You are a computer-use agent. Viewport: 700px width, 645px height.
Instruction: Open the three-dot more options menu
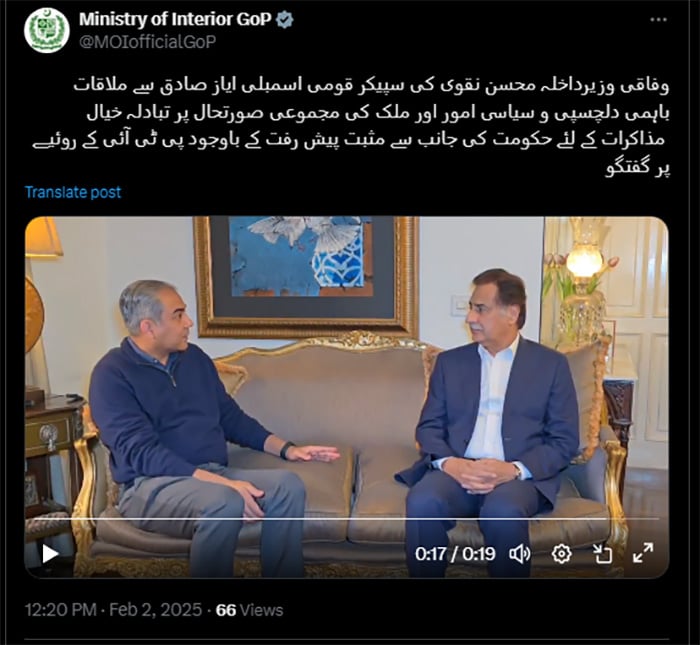[x=658, y=20]
